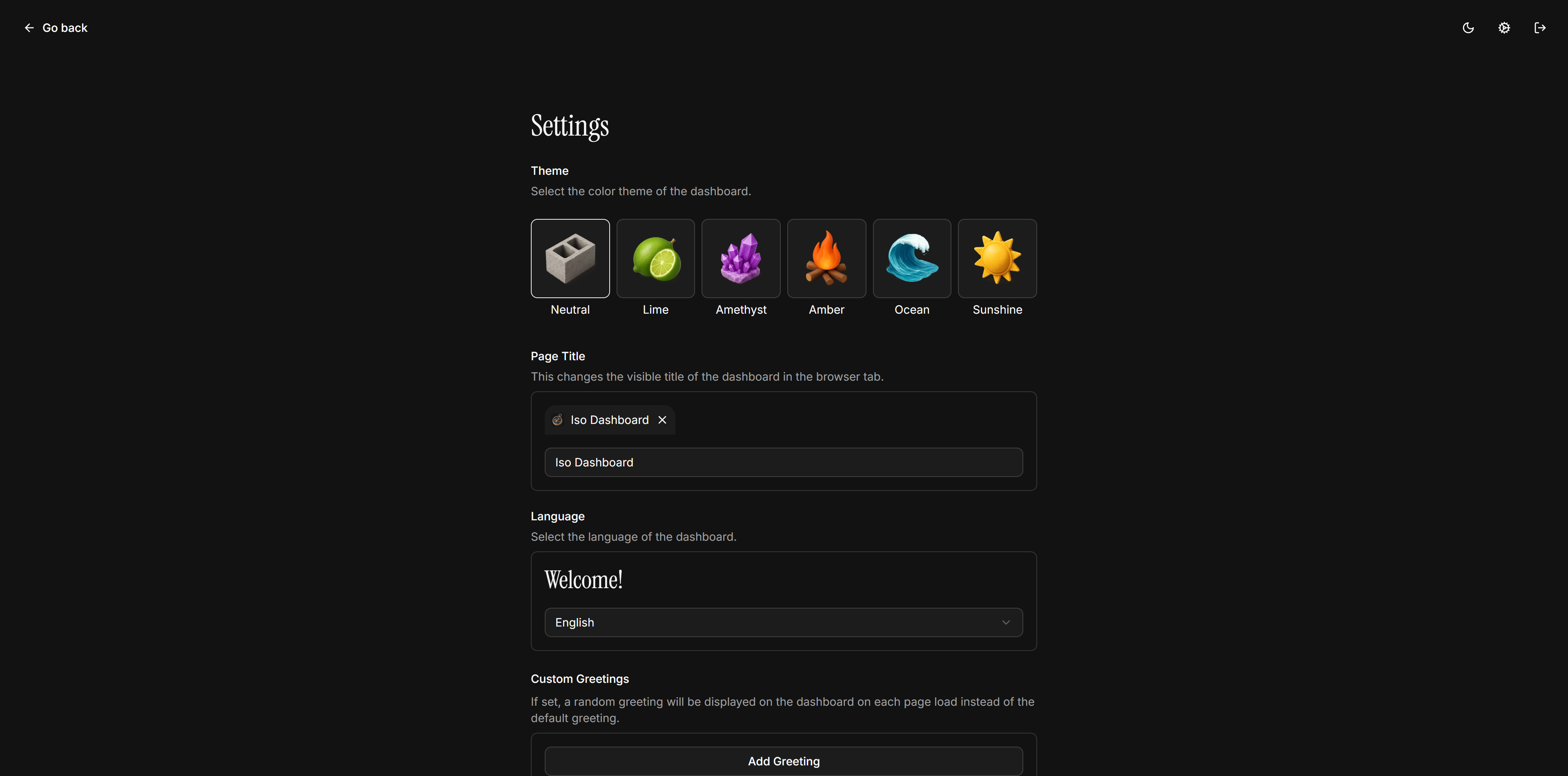Remove the Iso Dashboard tab preview
1568x776 pixels.
662,420
